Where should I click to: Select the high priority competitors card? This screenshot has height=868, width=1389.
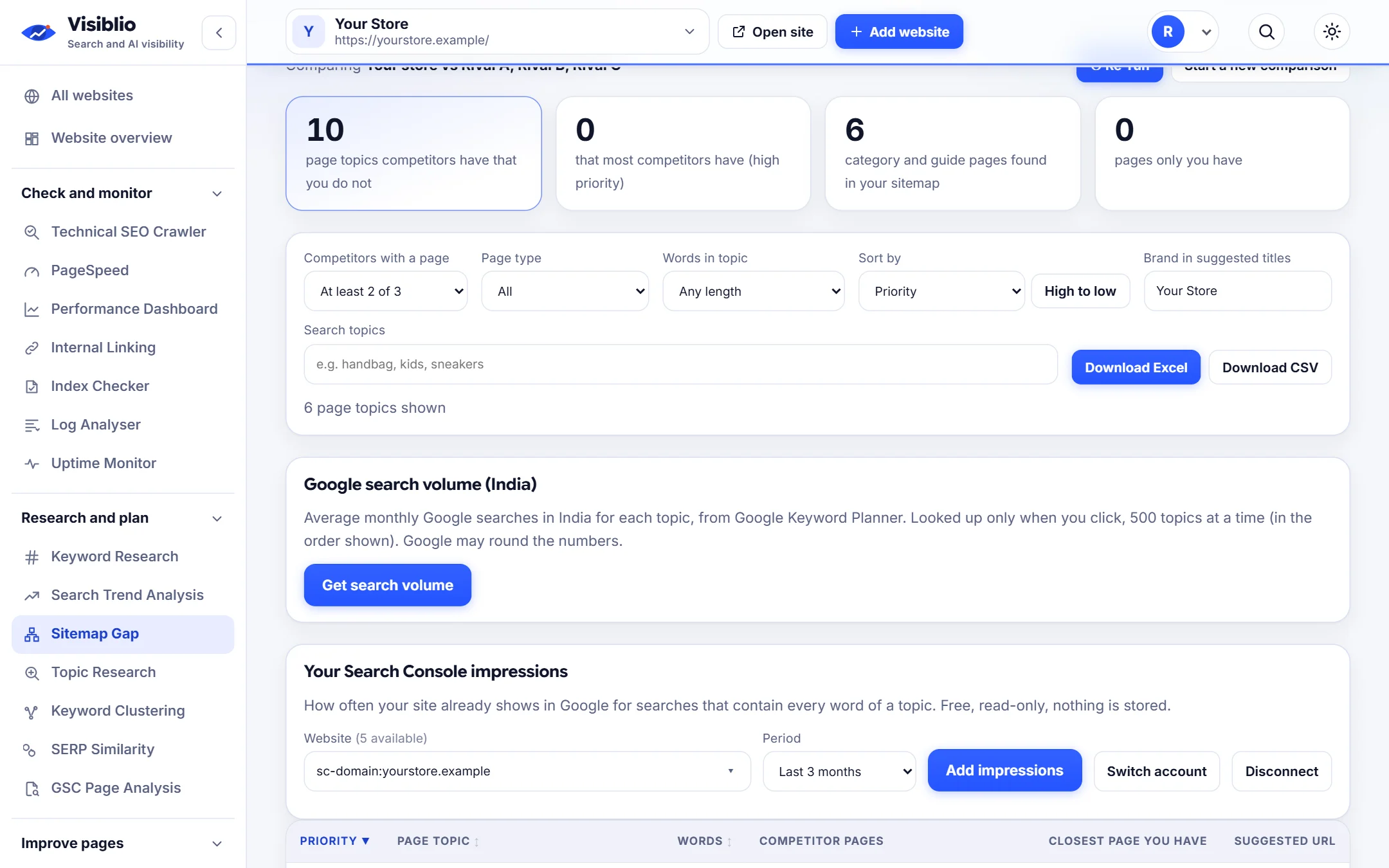(x=683, y=154)
